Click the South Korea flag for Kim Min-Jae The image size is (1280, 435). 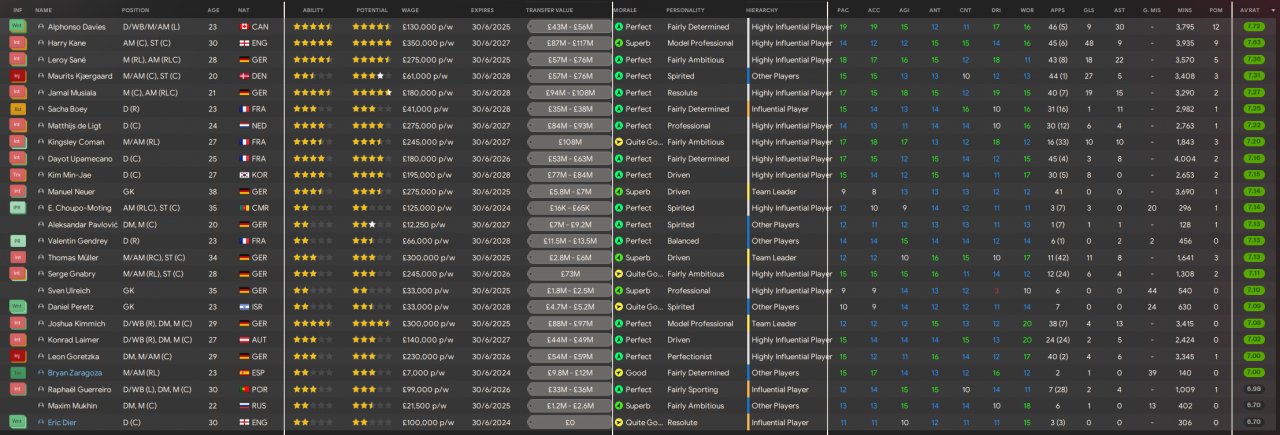tap(245, 175)
